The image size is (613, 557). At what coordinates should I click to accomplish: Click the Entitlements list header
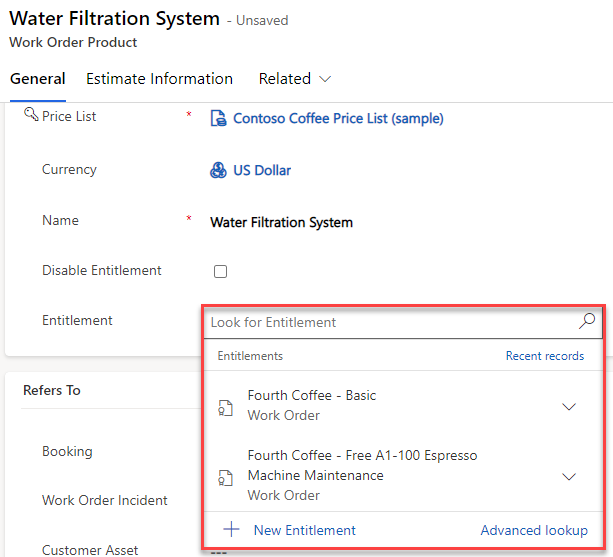pos(250,356)
